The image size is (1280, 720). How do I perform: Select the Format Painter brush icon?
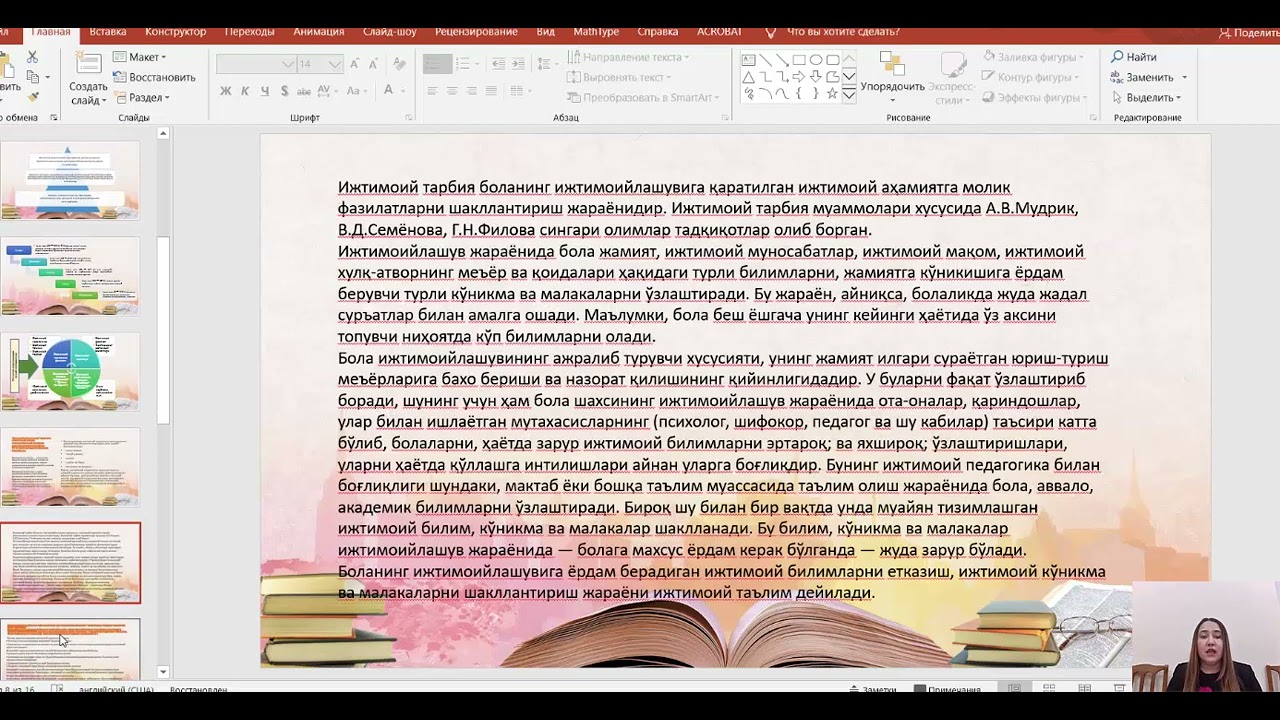tap(32, 97)
